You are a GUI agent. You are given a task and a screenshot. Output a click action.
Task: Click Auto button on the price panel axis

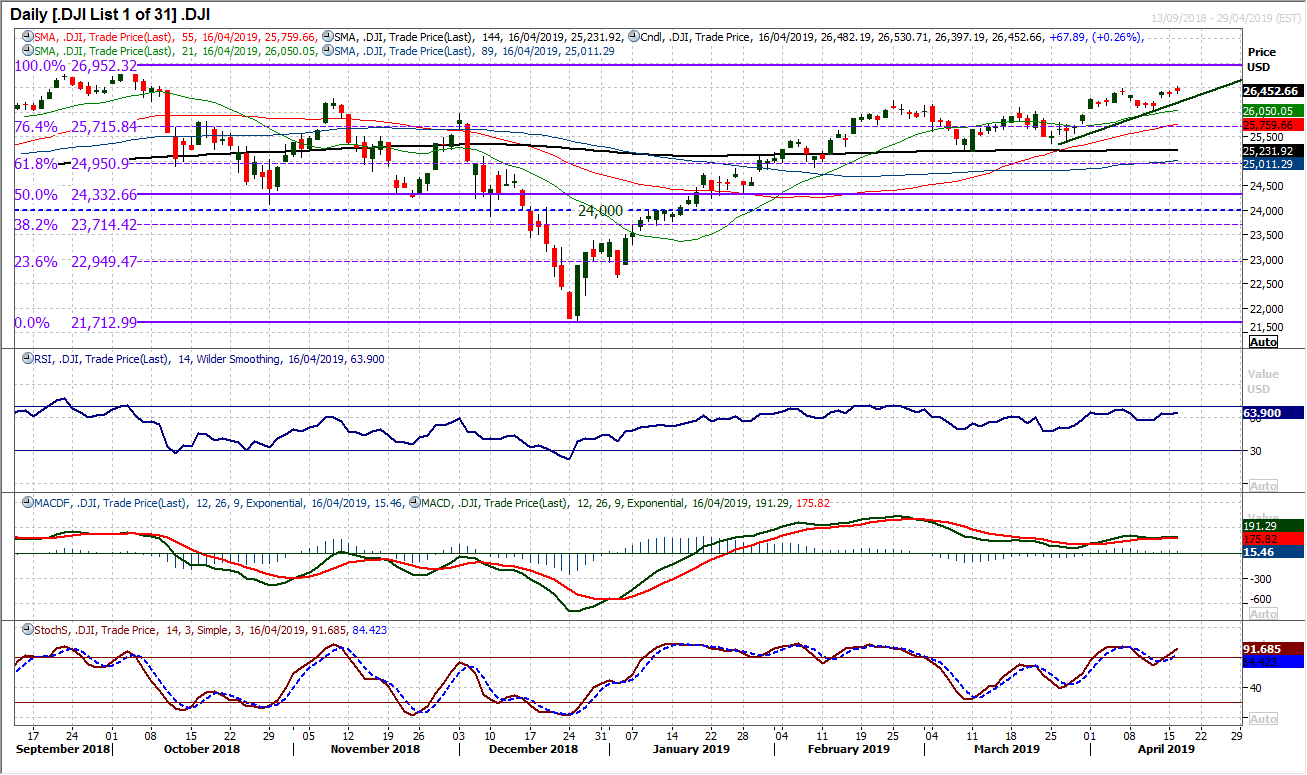(1263, 341)
